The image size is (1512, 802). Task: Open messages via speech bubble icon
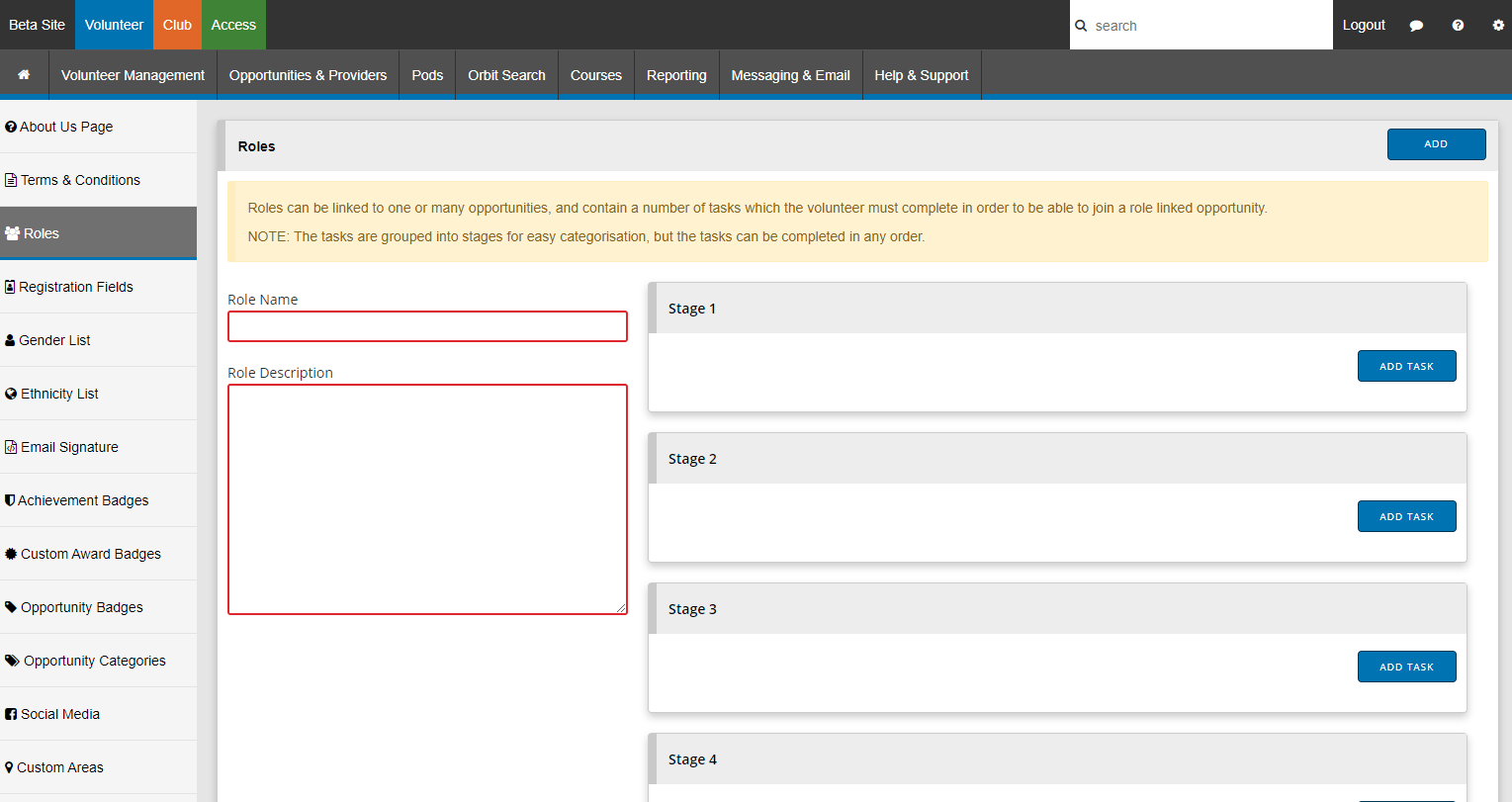click(x=1416, y=26)
